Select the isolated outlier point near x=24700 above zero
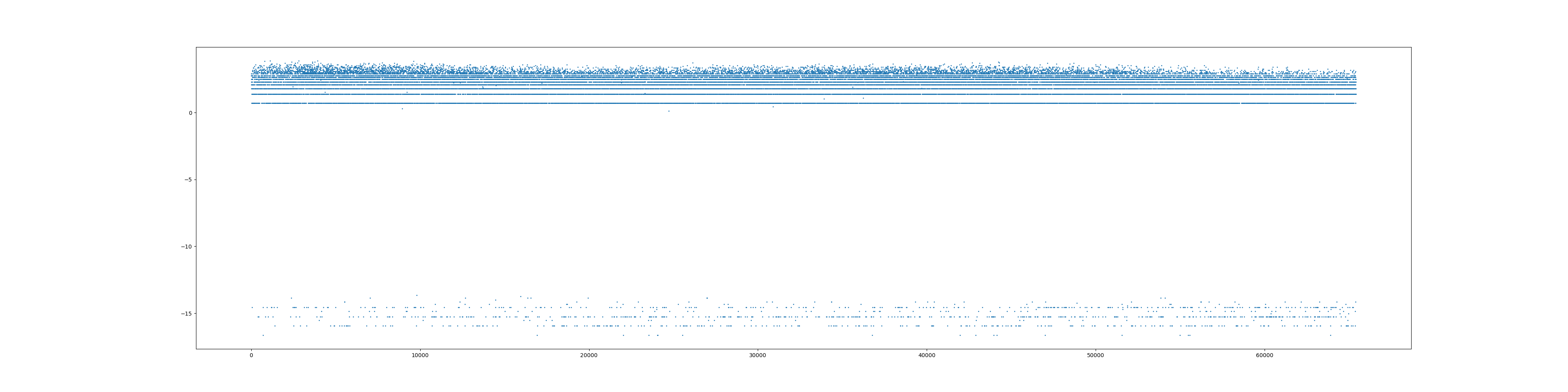Image resolution: width=1568 pixels, height=392 pixels. tap(668, 111)
